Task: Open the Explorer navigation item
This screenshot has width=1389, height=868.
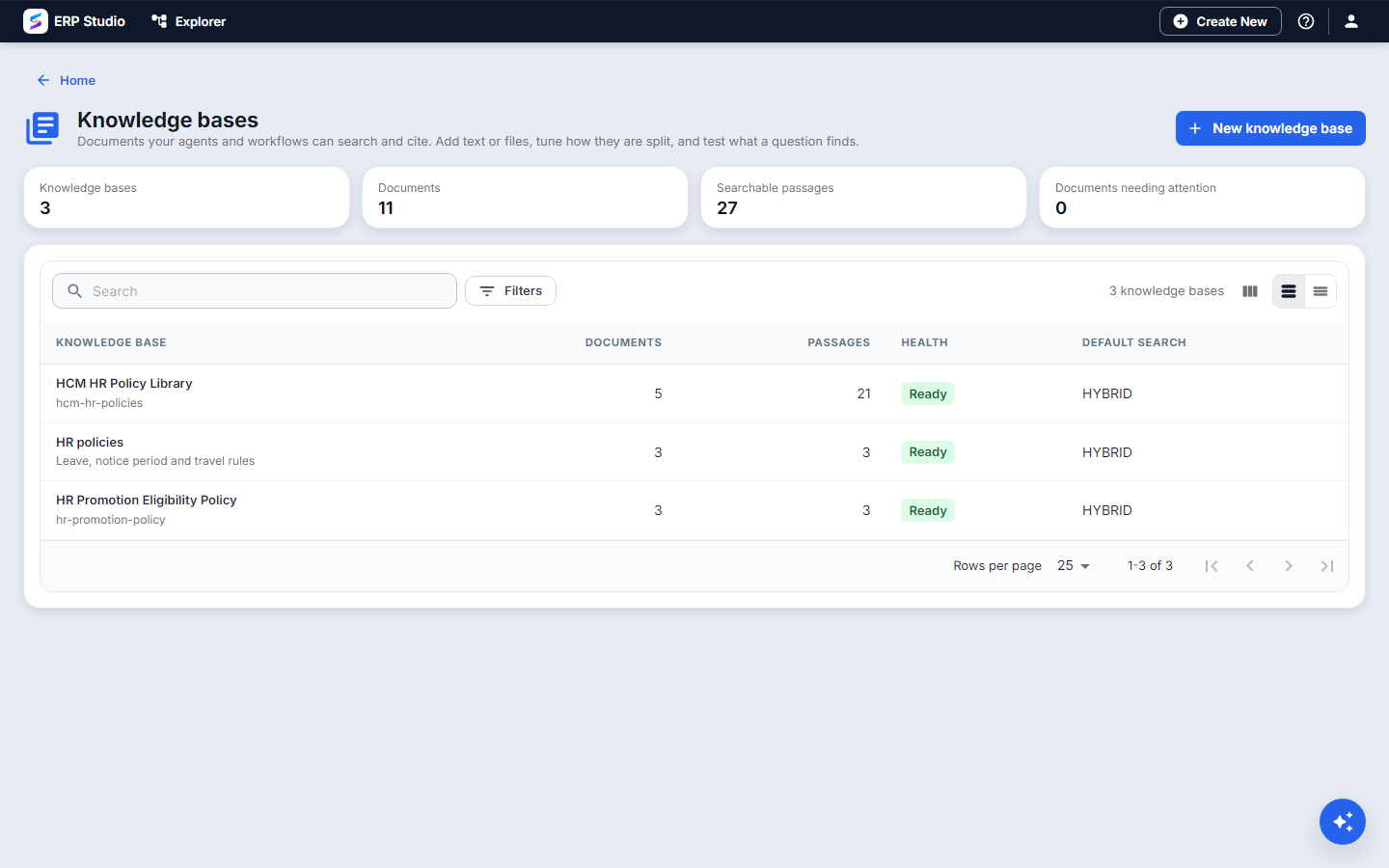Action: 189,21
